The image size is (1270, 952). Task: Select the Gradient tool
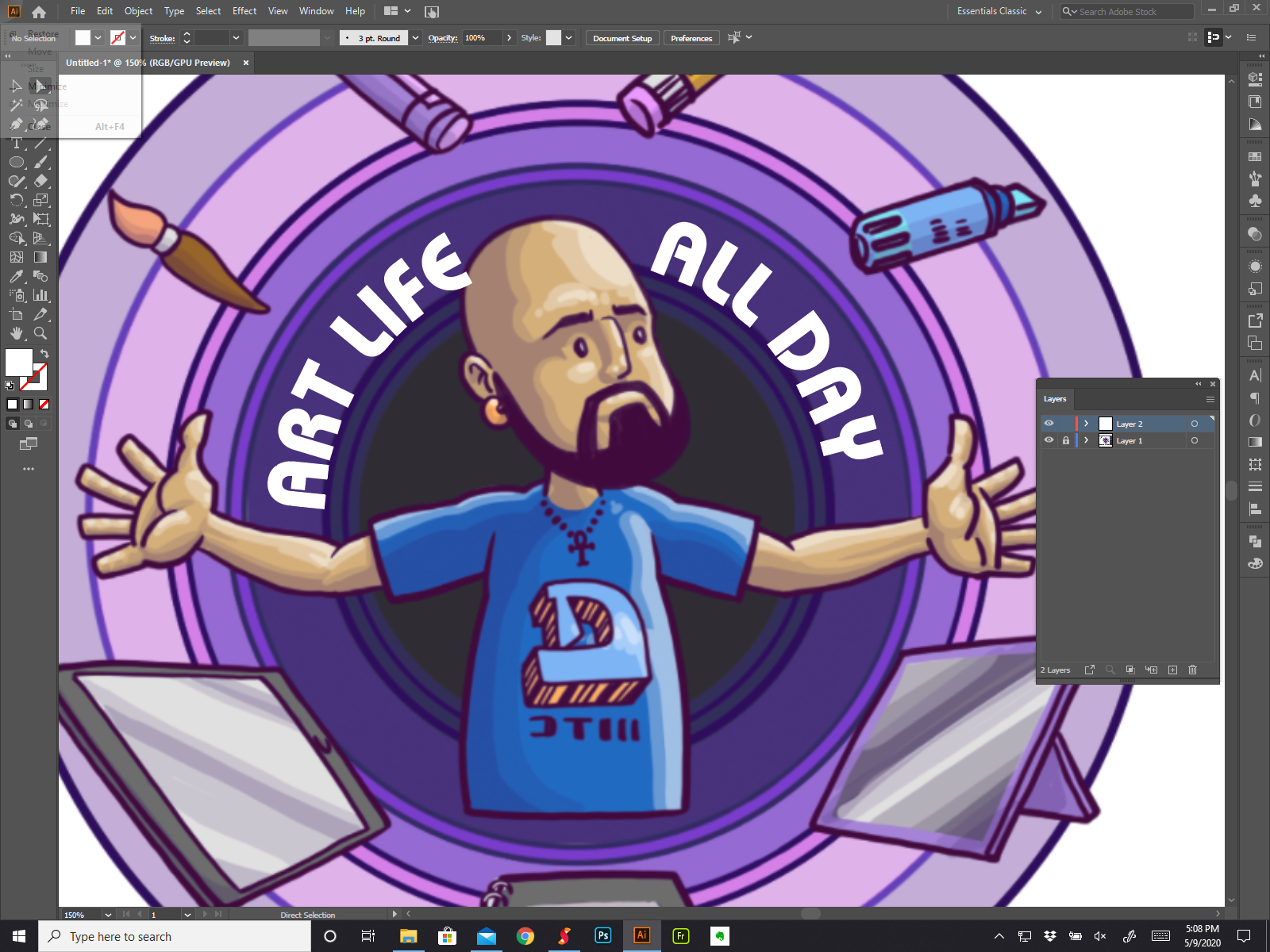tap(41, 257)
